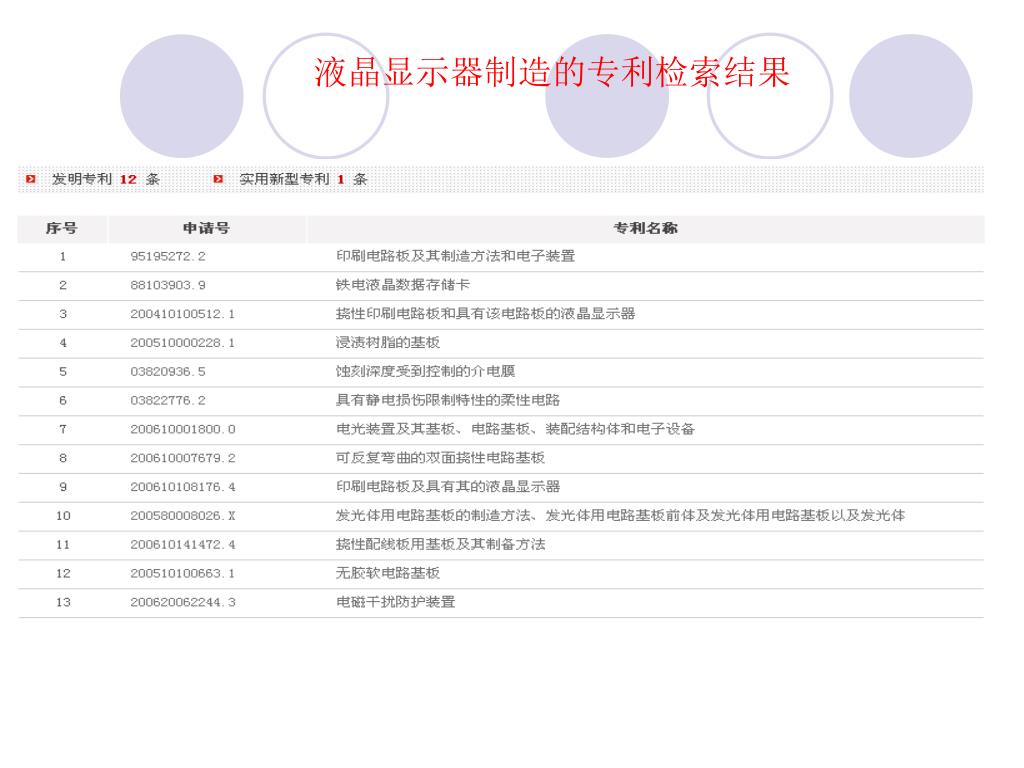The width and height of the screenshot is (1024, 768).
Task: Click the 序号 column header
Action: tap(61, 228)
